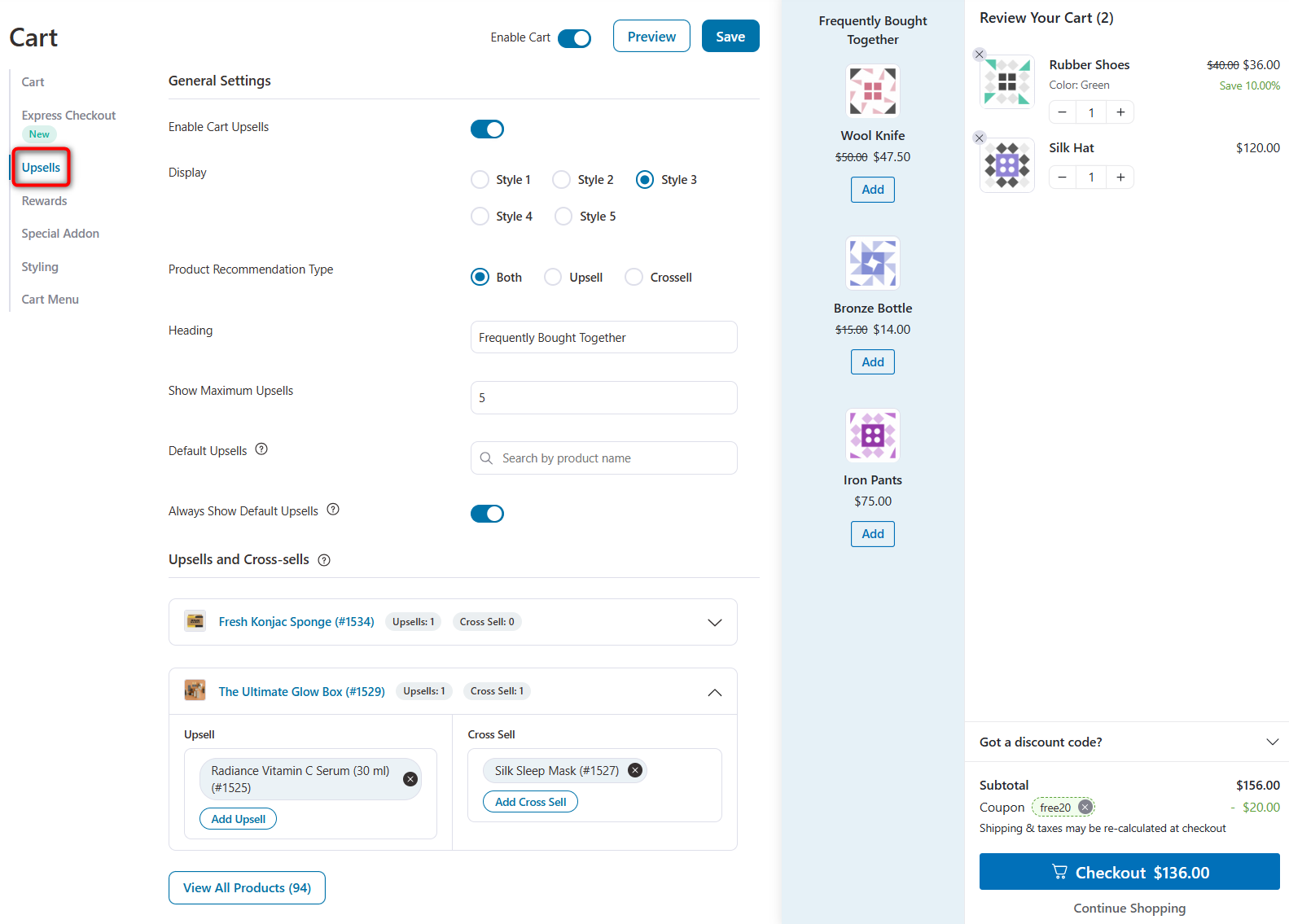Increase Rubber Shoes quantity

pyautogui.click(x=1120, y=112)
